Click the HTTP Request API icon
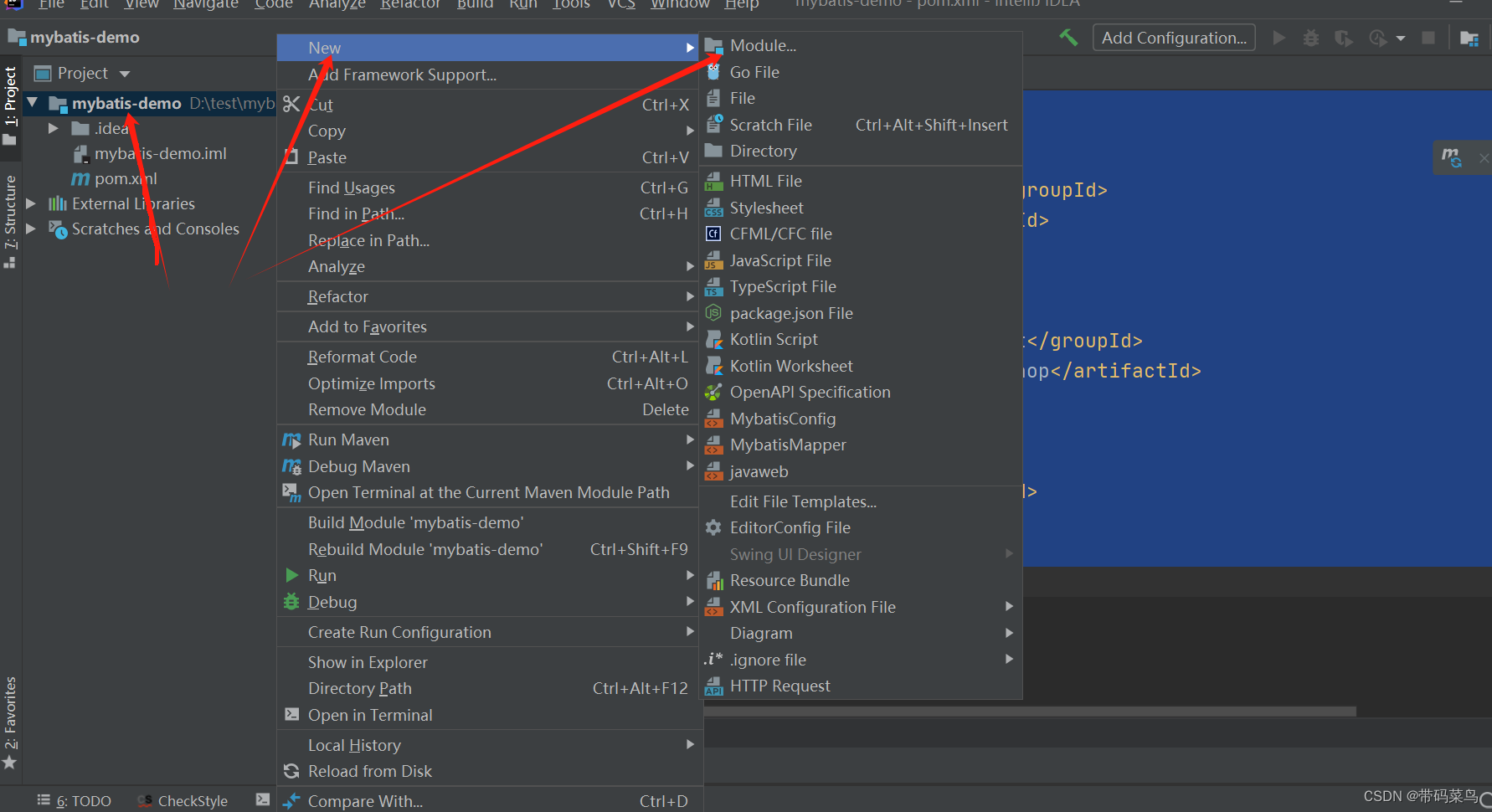 tap(713, 686)
